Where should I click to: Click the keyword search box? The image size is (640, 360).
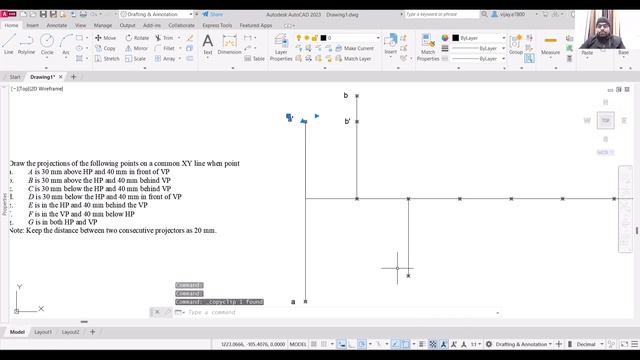[442, 14]
